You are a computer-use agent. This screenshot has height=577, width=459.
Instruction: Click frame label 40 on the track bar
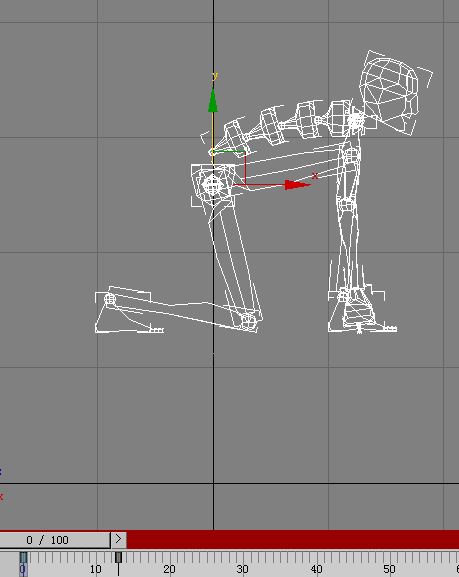[x=316, y=570]
